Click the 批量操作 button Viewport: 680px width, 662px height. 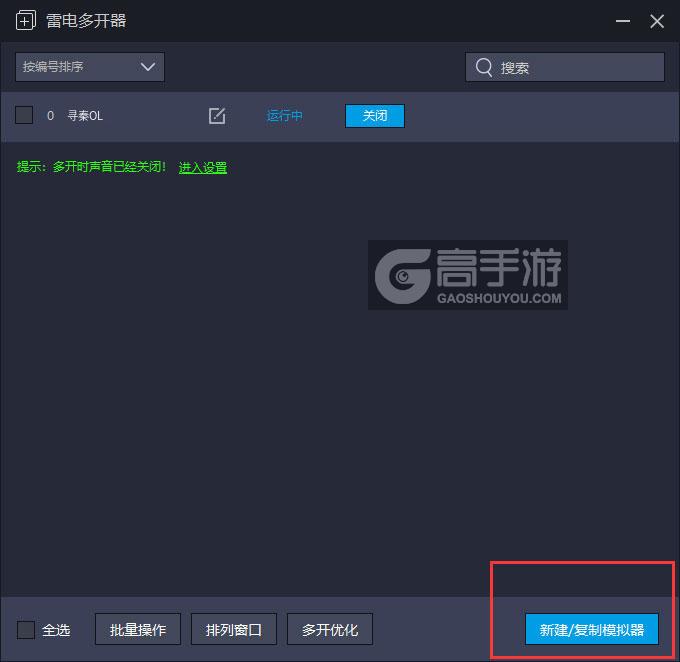tap(138, 629)
